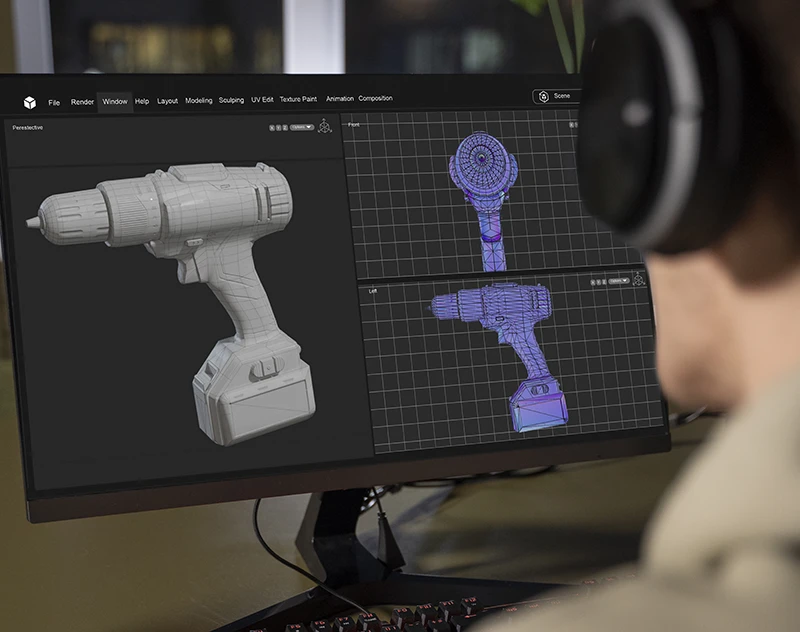
Task: Click the white cube application logo
Action: coord(30,103)
